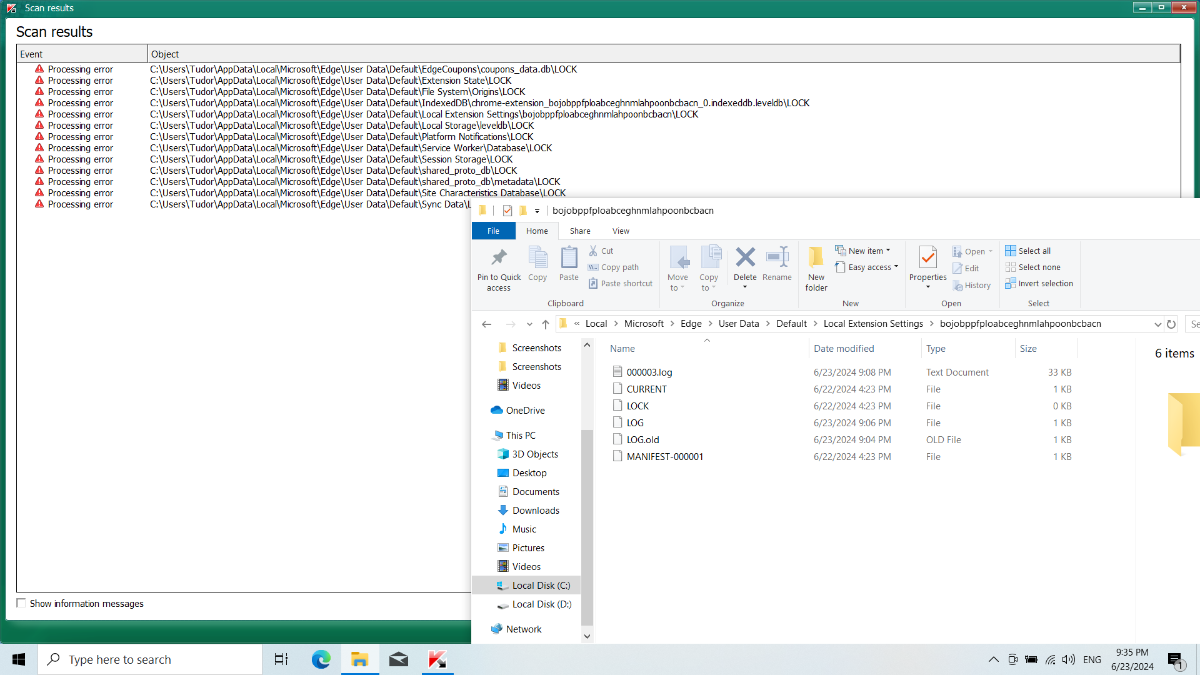This screenshot has width=1200, height=675.
Task: Open Microsoft Edge from taskbar
Action: [321, 659]
